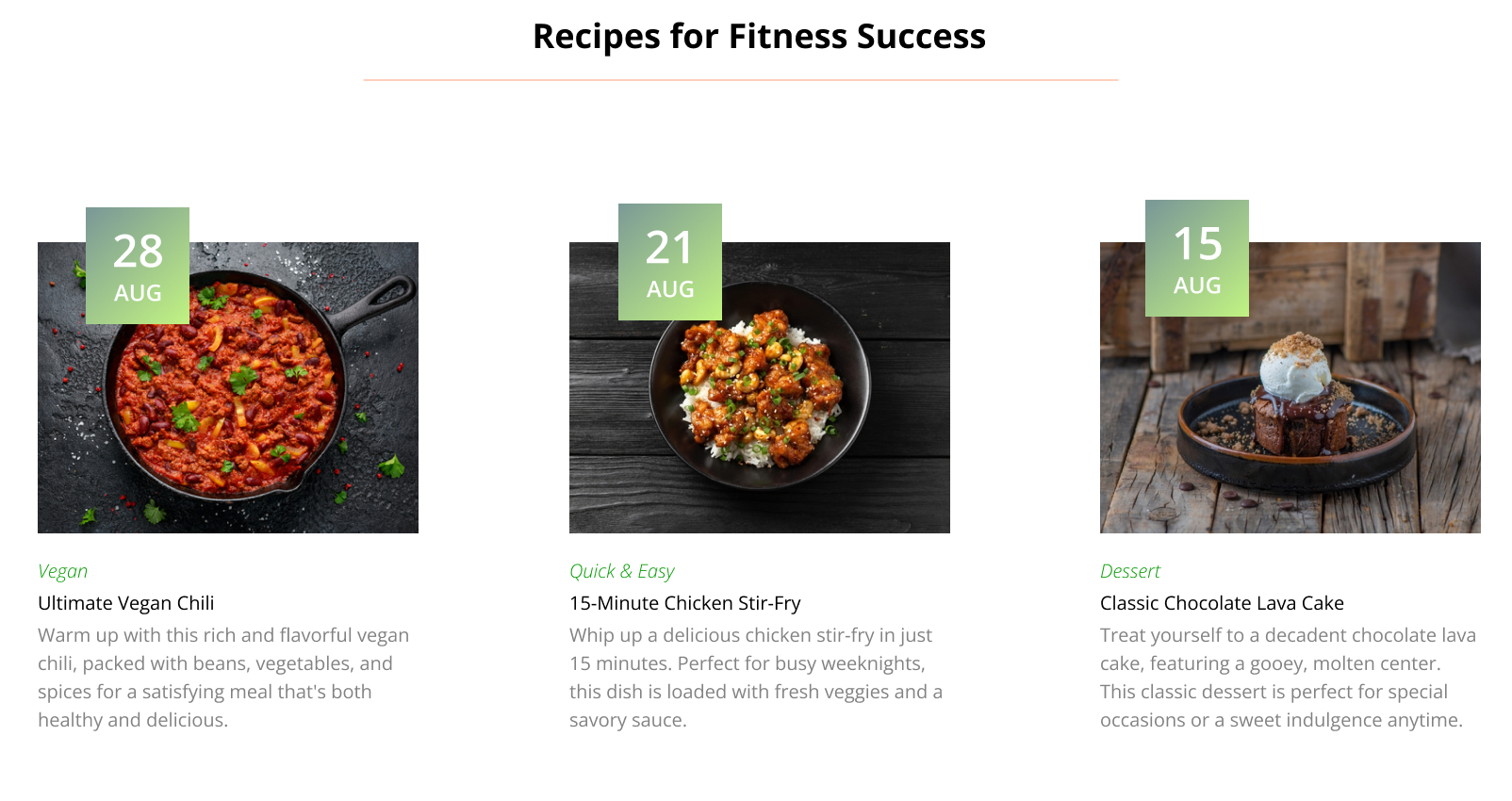Select the Quick & Easy category label
The image size is (1512, 801).
point(622,571)
